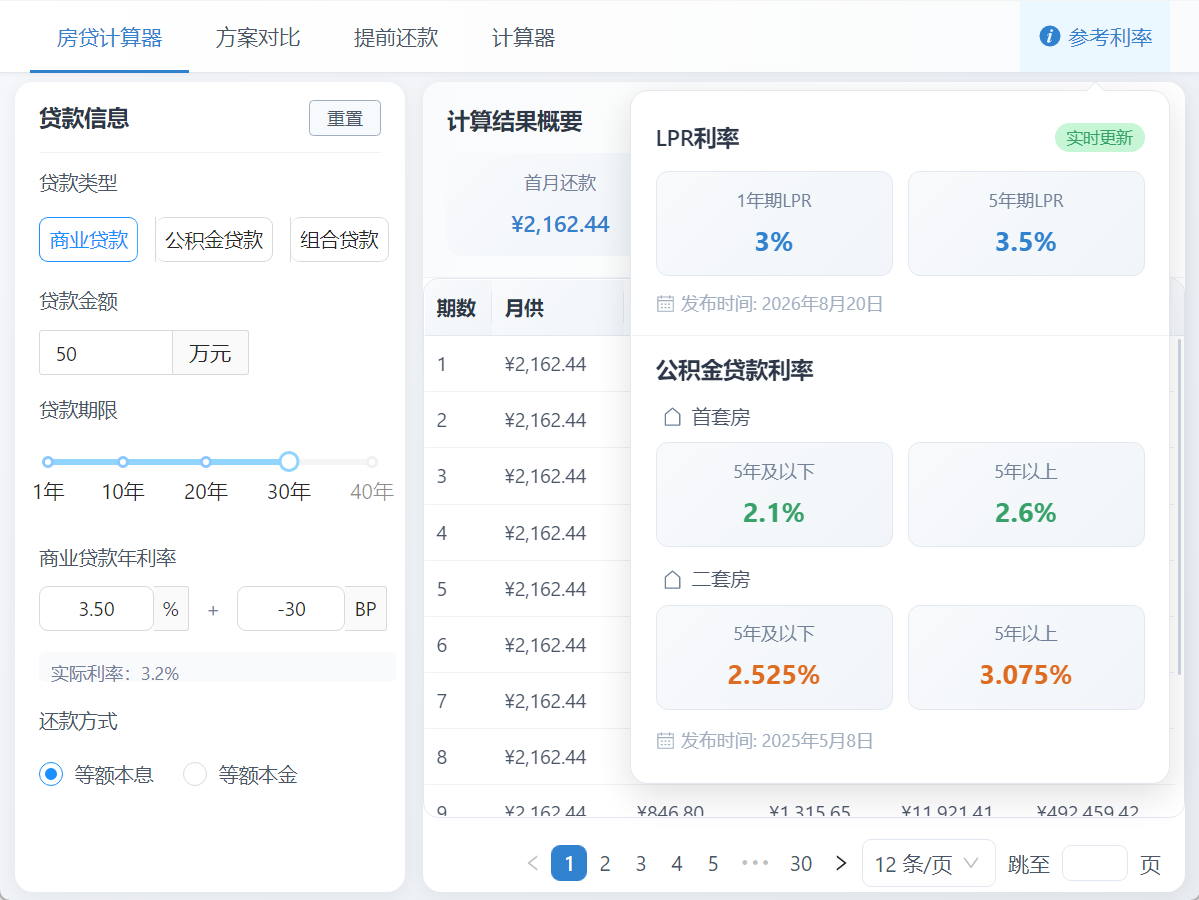
Task: Choose 商业贷款 loan type
Action: tap(89, 239)
